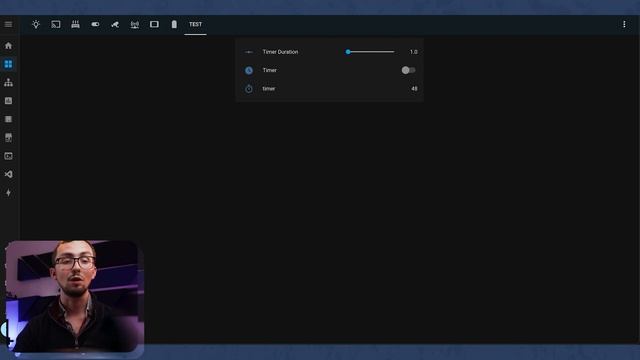This screenshot has width=640, height=360.
Task: Open the logbook list sidebar icon
Action: pyautogui.click(x=8, y=119)
